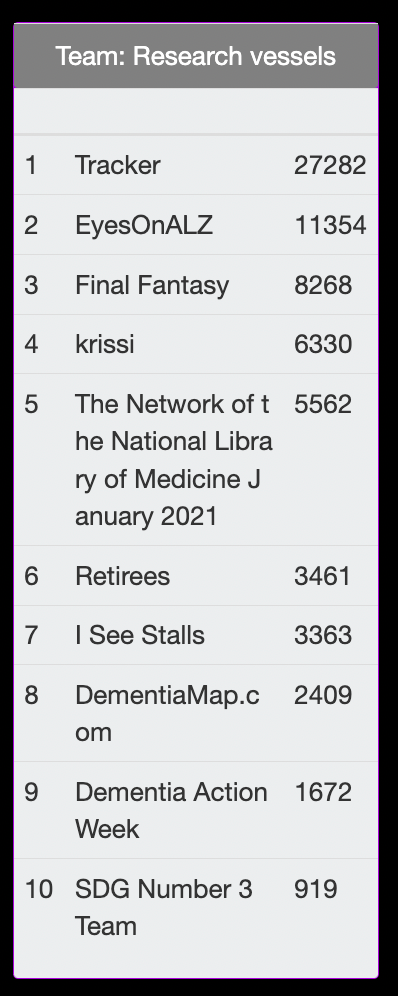398x996 pixels.
Task: Click Tracker's score of 27282
Action: pyautogui.click(x=330, y=165)
